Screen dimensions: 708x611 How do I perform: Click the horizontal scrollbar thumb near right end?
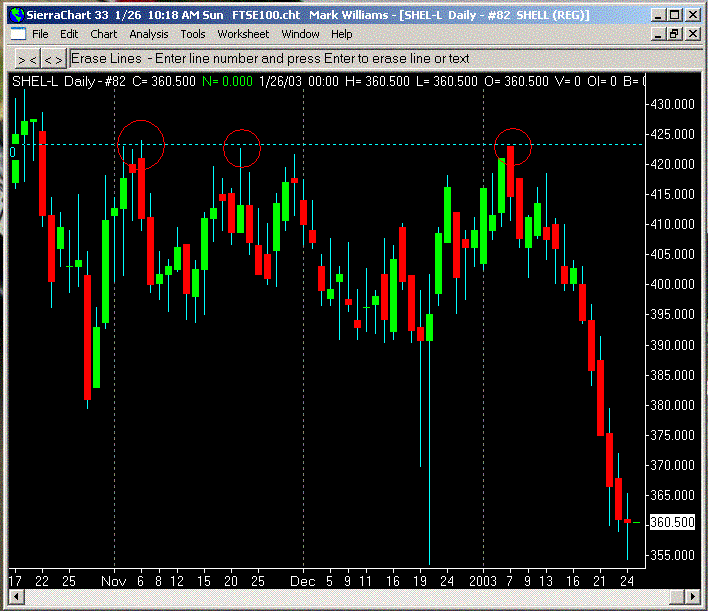coord(677,597)
